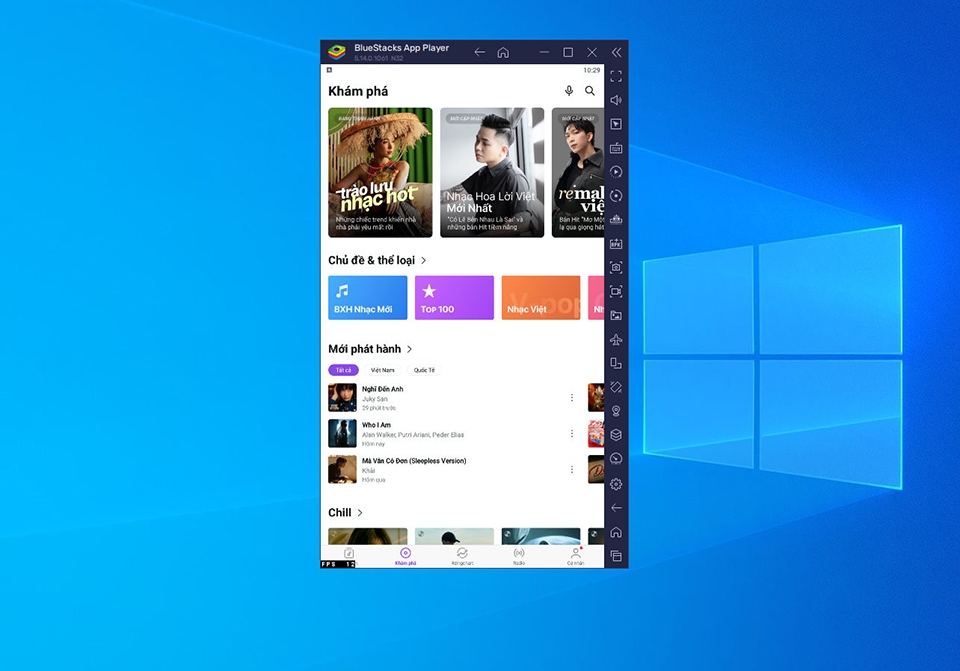Open the Chill playlist with capped person

[x=454, y=536]
